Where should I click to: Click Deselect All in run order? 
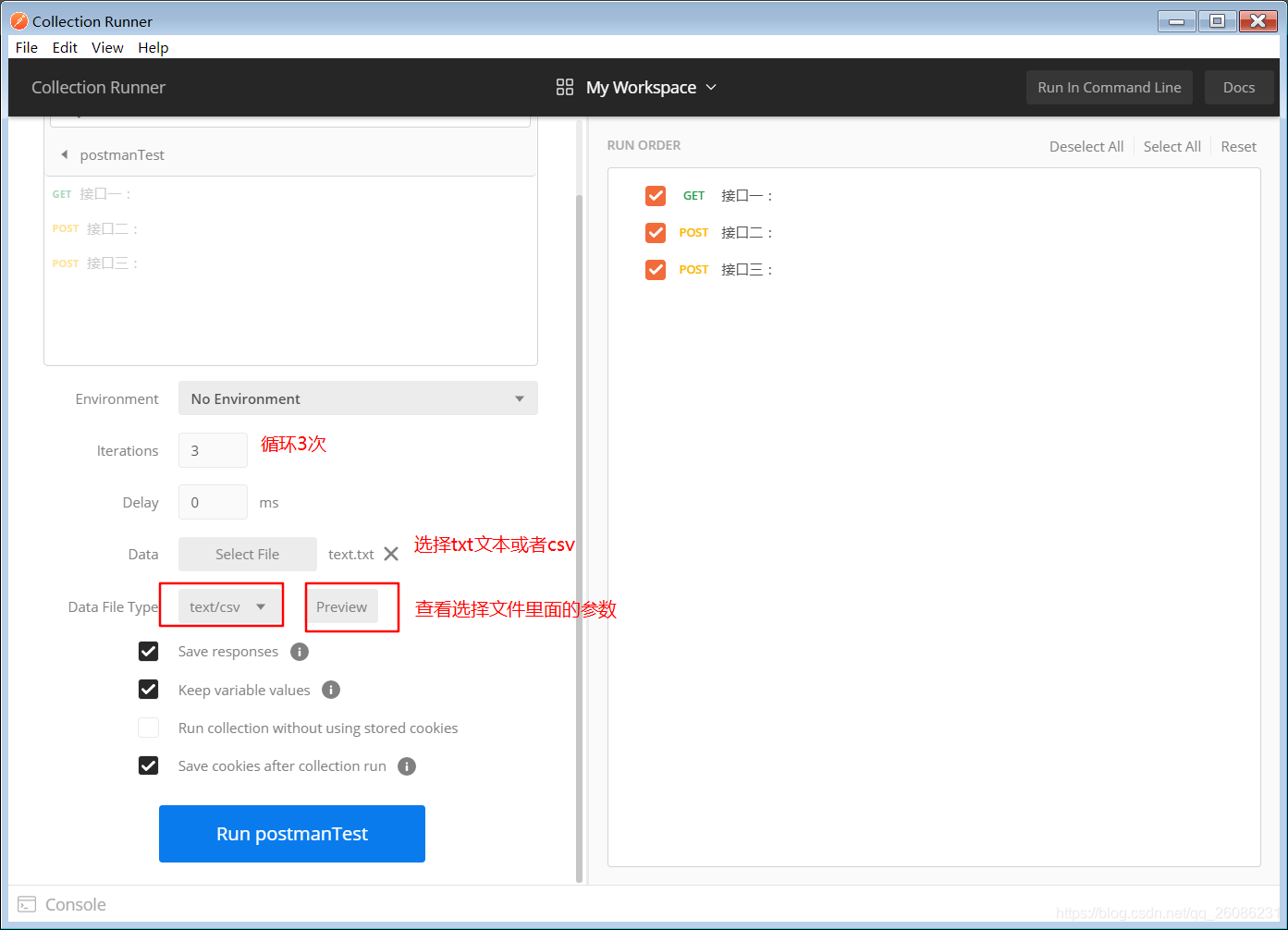point(1086,146)
